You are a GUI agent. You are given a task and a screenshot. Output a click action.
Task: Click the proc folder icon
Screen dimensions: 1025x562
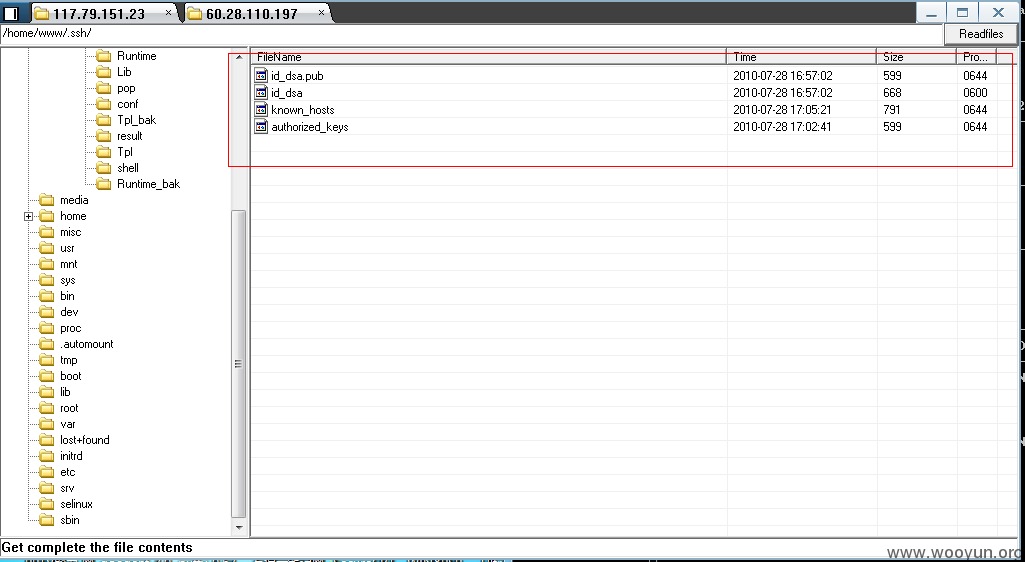[46, 328]
